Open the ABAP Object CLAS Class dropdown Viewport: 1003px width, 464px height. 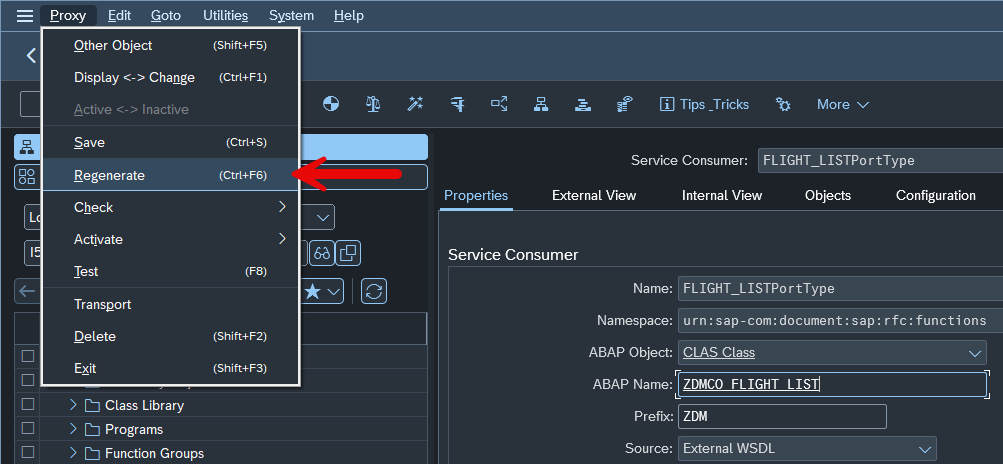coord(832,352)
